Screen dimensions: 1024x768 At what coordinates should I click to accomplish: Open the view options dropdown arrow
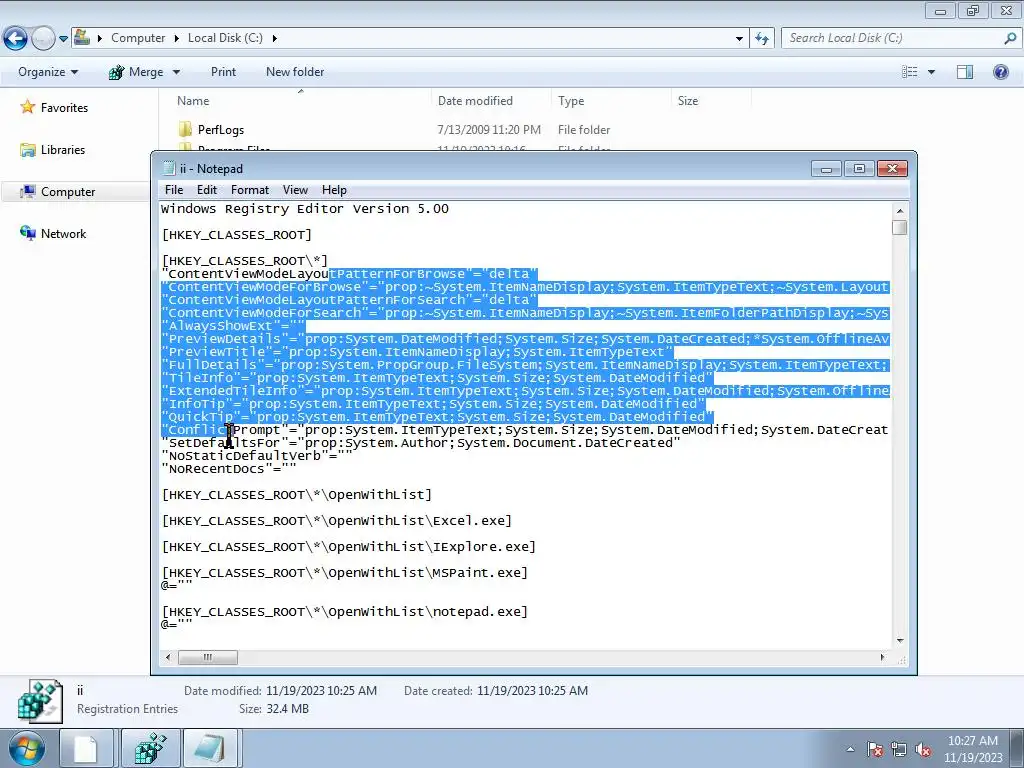tap(931, 72)
